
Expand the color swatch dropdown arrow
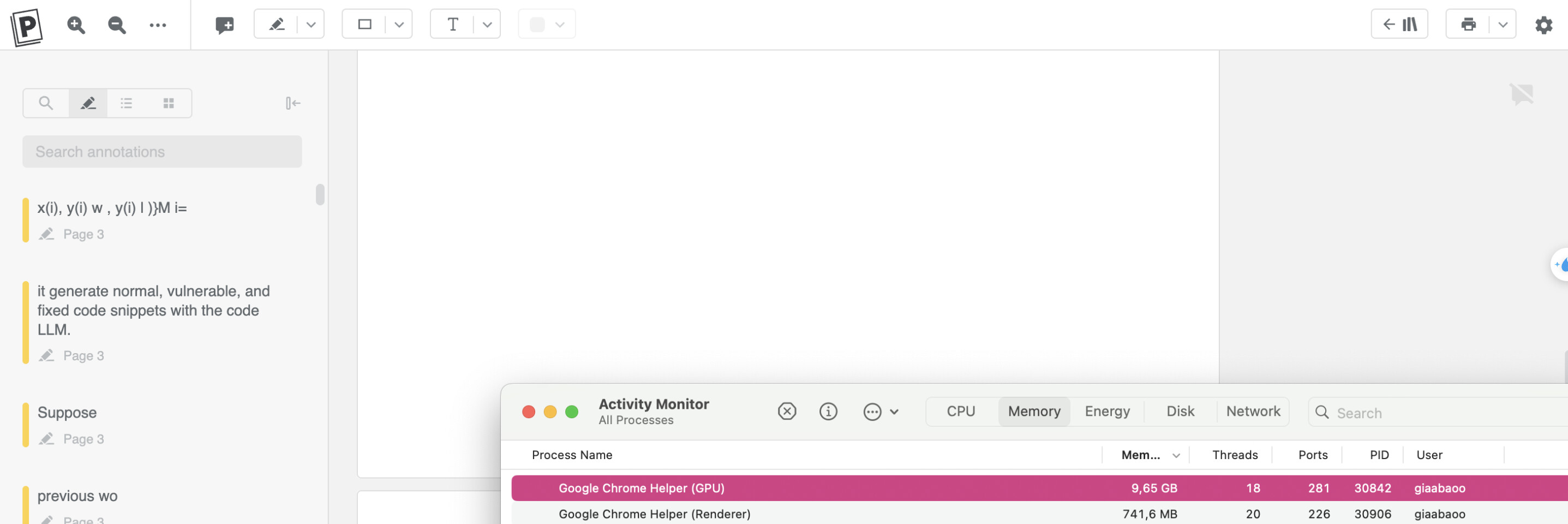pos(560,25)
